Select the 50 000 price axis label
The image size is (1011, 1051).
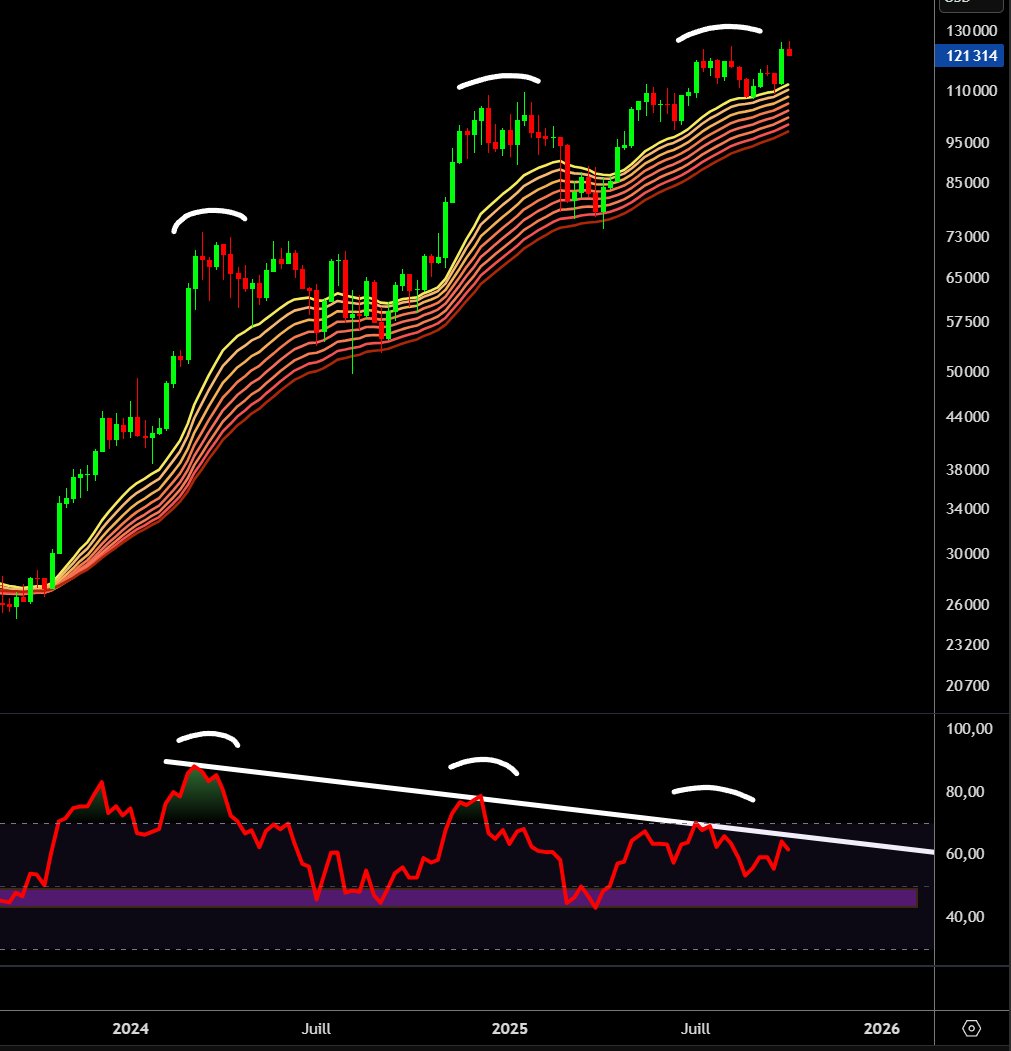coord(967,371)
